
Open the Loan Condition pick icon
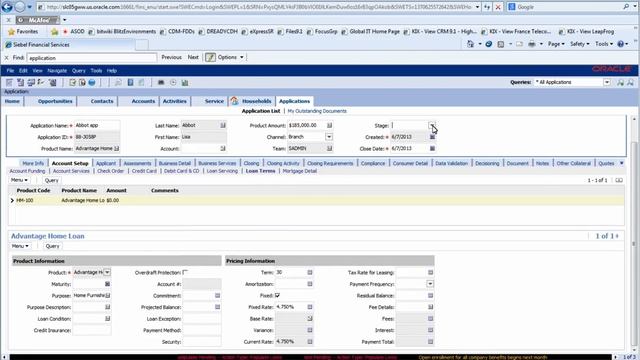point(108,318)
